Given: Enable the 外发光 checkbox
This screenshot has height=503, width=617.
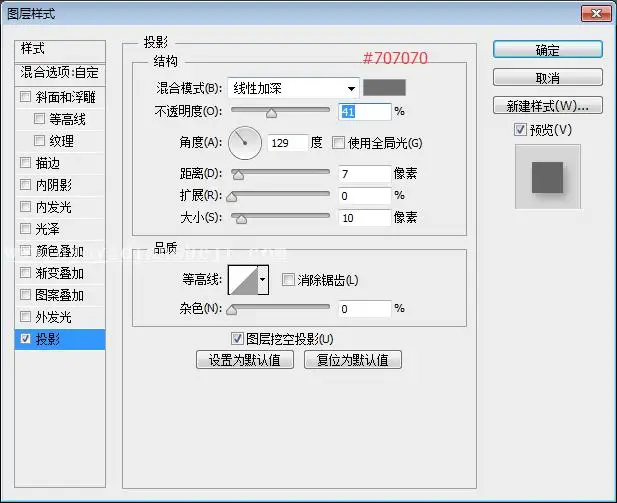Looking at the screenshot, I should coord(25,316).
